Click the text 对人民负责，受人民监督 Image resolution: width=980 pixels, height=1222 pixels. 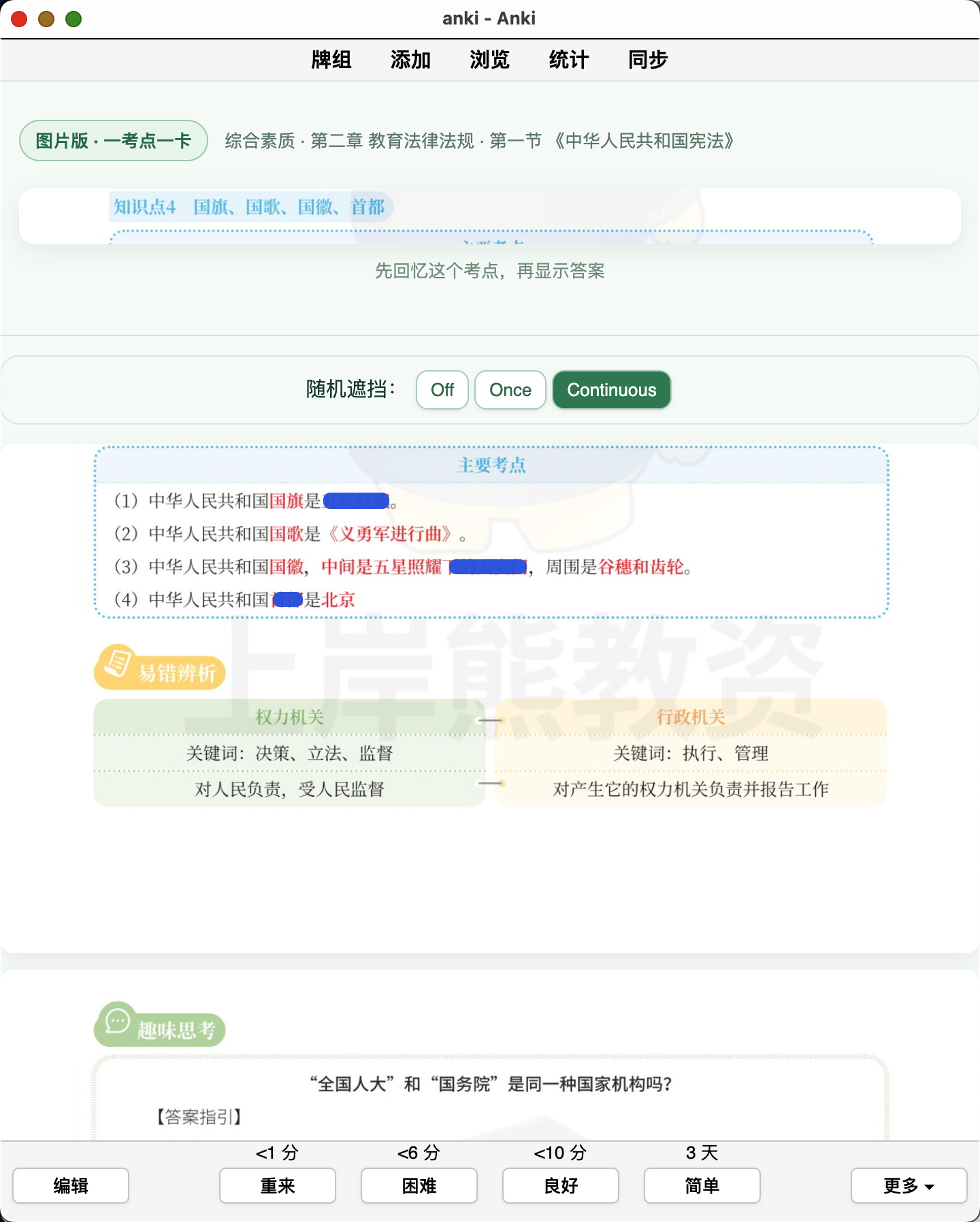pos(290,789)
